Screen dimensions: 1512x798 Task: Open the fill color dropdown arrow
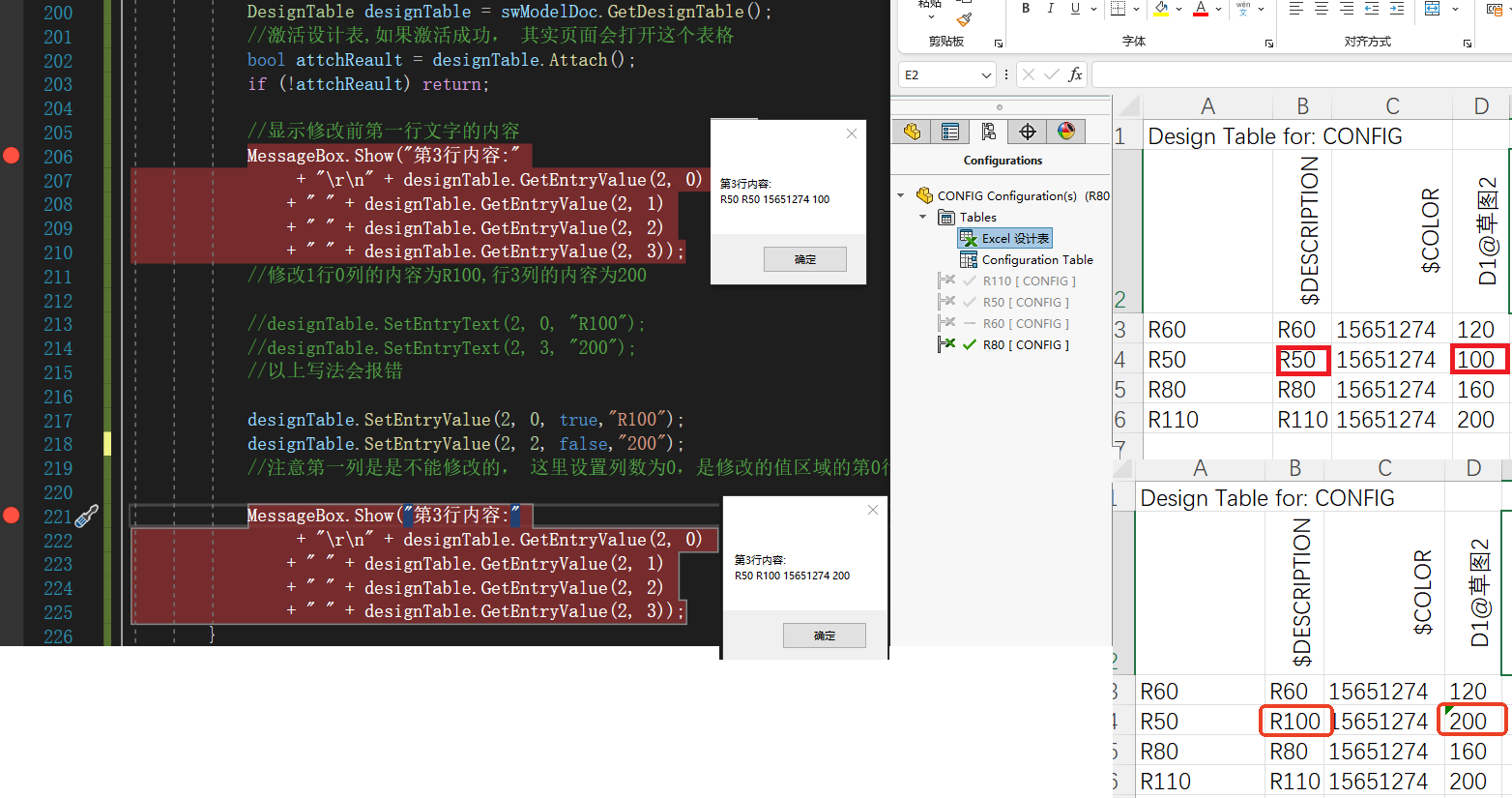pos(1179,9)
